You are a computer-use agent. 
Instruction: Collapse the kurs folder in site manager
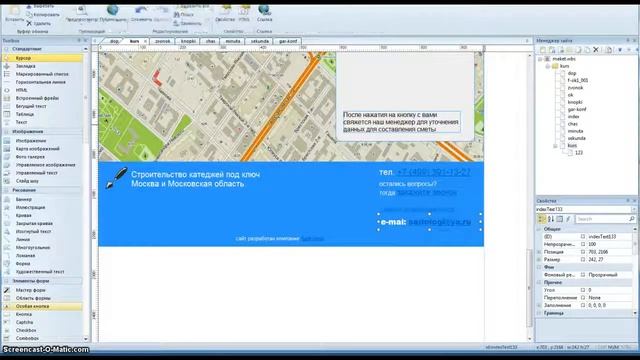point(548,66)
